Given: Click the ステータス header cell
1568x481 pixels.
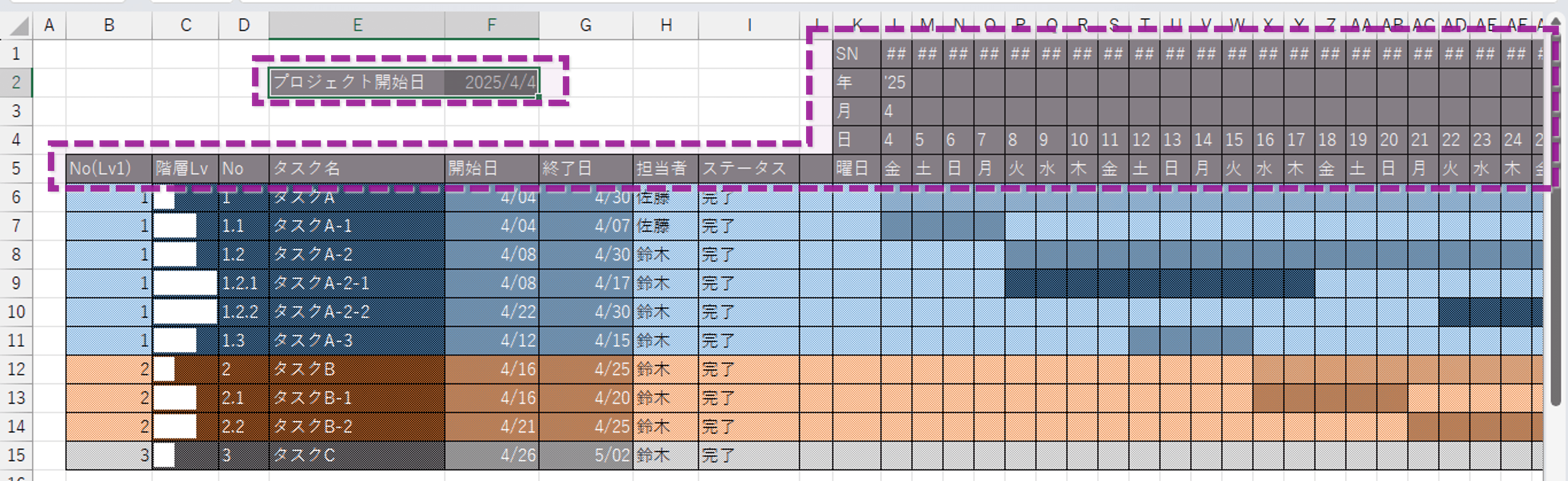Looking at the screenshot, I should (748, 169).
